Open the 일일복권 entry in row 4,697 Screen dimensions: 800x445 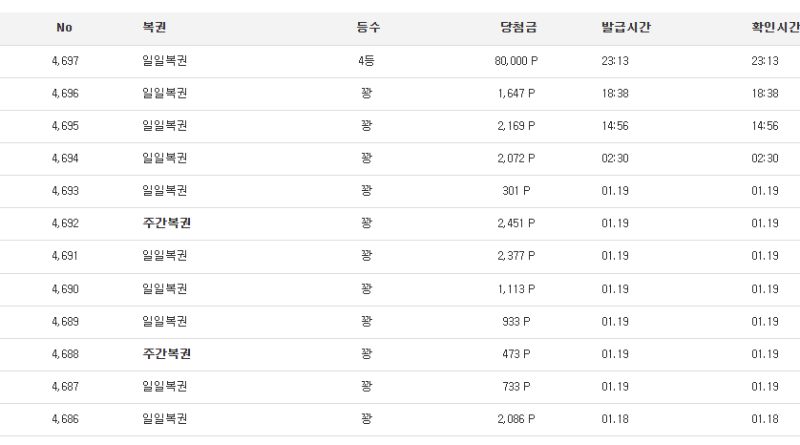165,61
